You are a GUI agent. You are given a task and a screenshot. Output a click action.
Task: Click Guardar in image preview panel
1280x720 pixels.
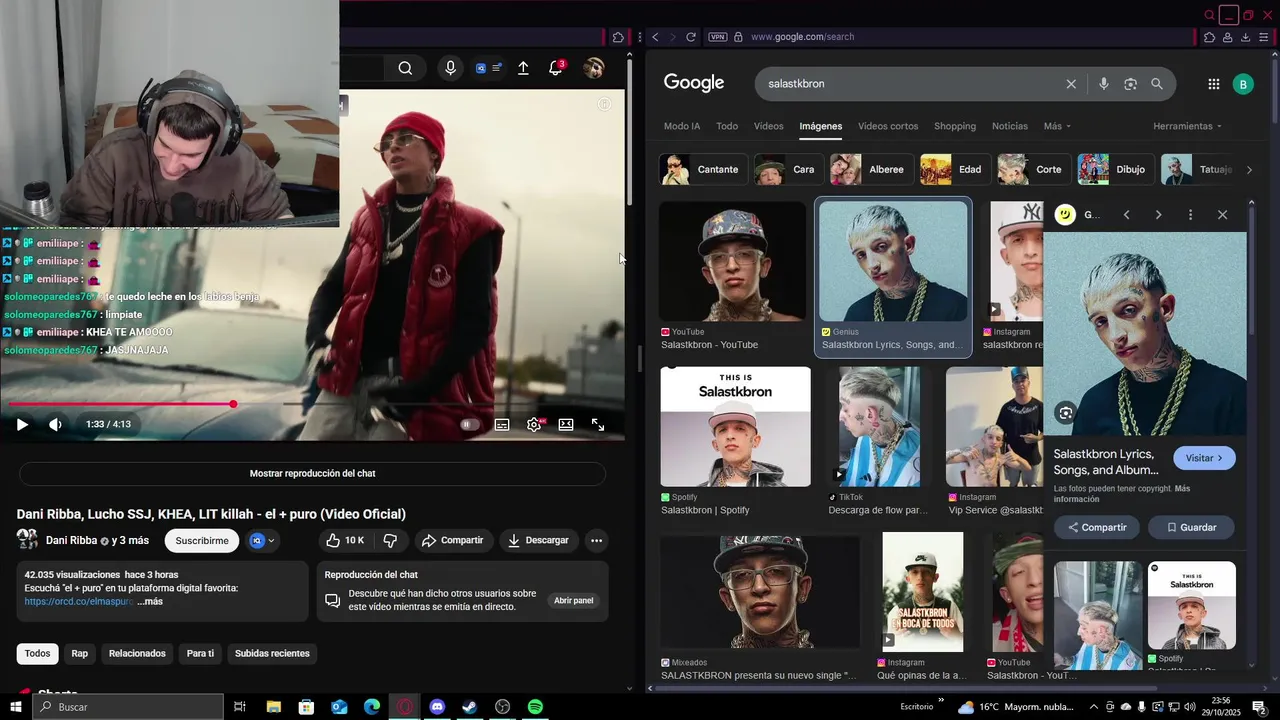(1190, 527)
